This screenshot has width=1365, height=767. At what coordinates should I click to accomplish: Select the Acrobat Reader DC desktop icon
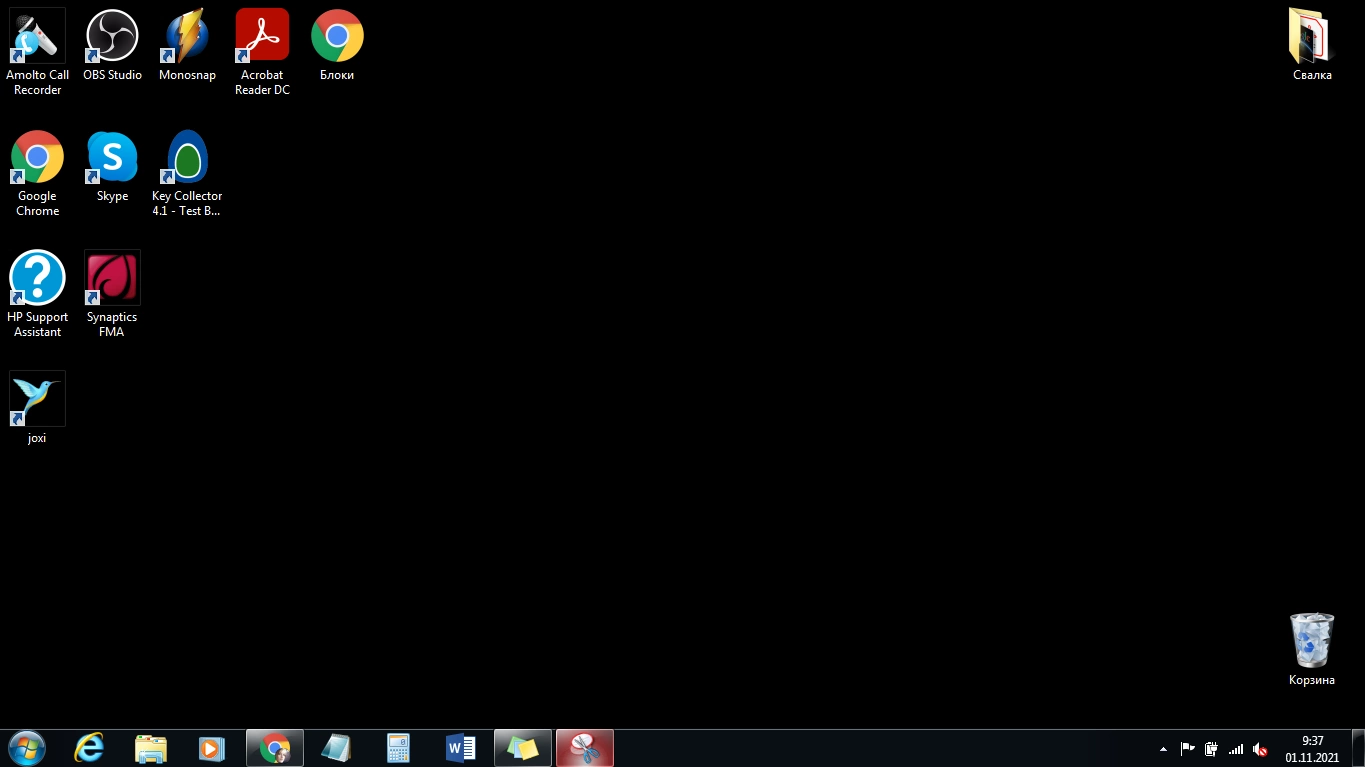[262, 52]
